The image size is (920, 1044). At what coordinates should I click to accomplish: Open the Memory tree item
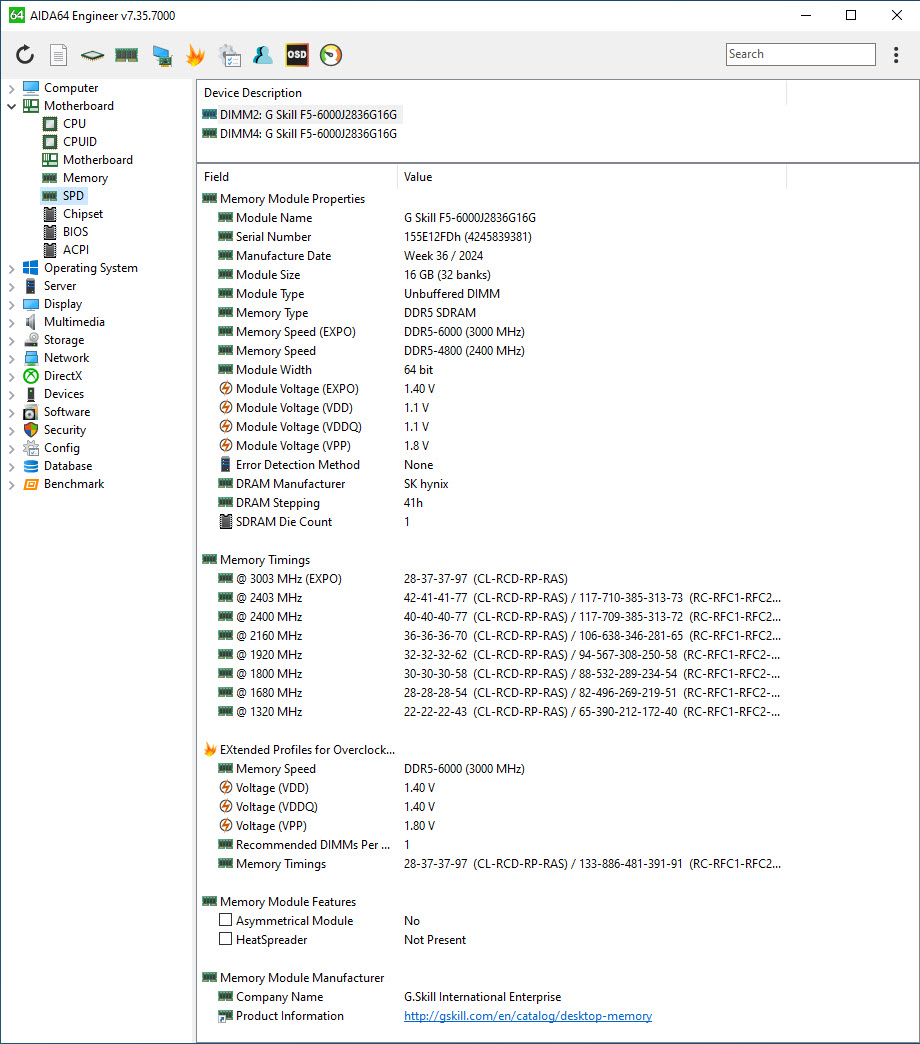coord(85,178)
